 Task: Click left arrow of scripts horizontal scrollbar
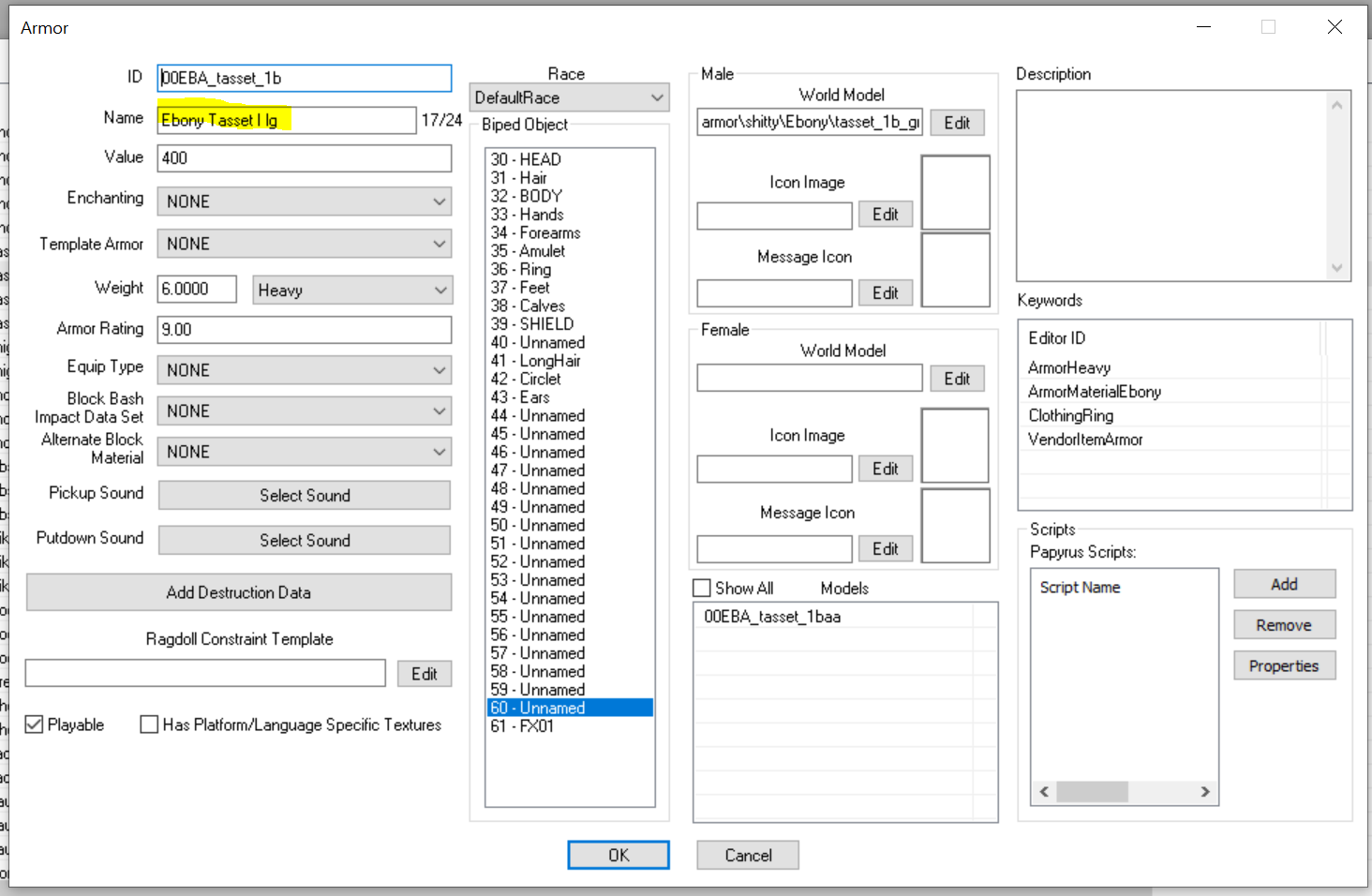tap(1045, 792)
